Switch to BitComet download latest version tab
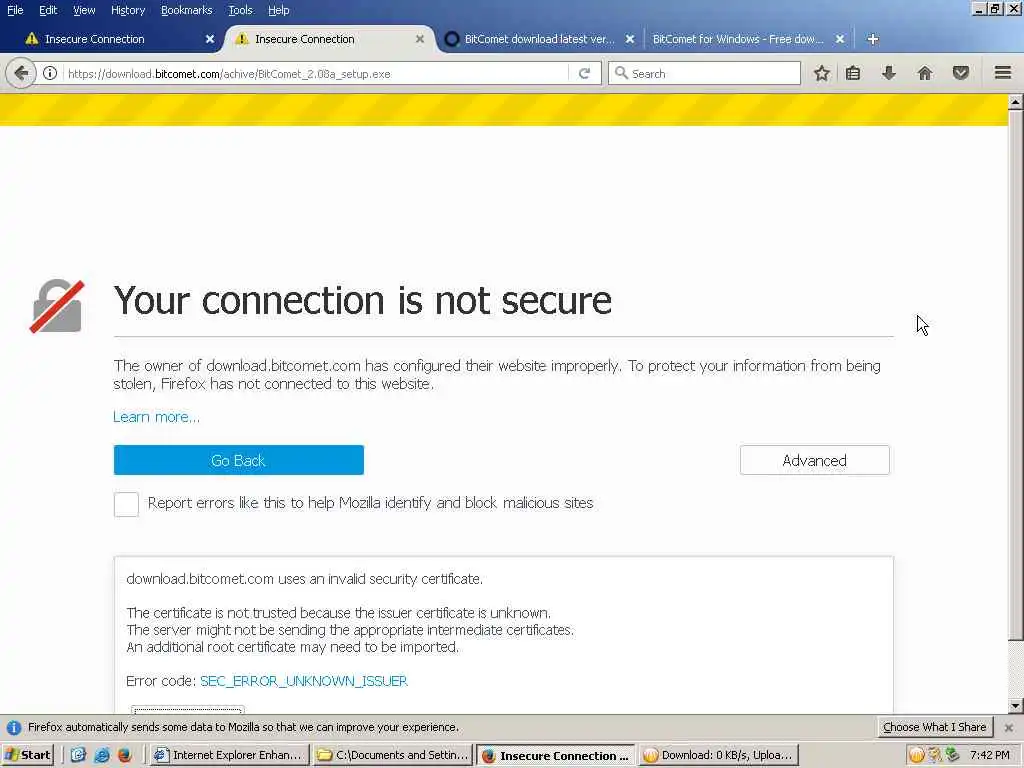The height and width of the screenshot is (768, 1024). 539,39
